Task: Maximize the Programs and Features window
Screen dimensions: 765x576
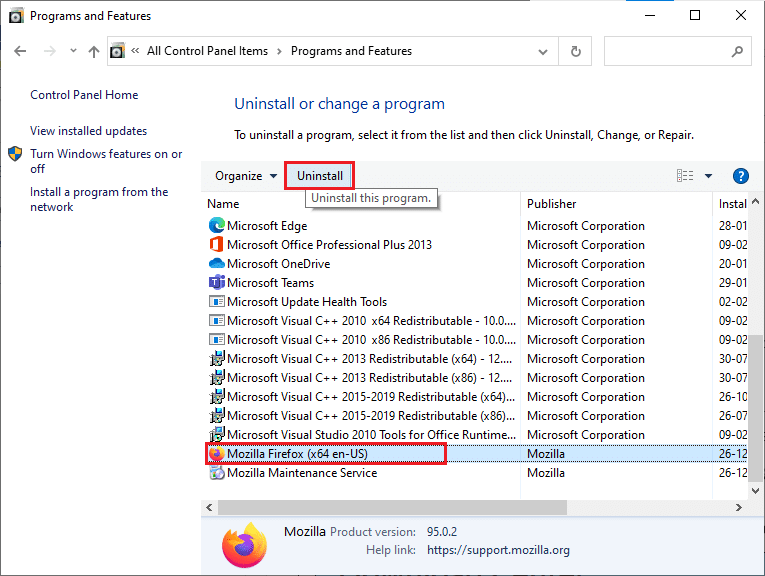Action: [695, 15]
